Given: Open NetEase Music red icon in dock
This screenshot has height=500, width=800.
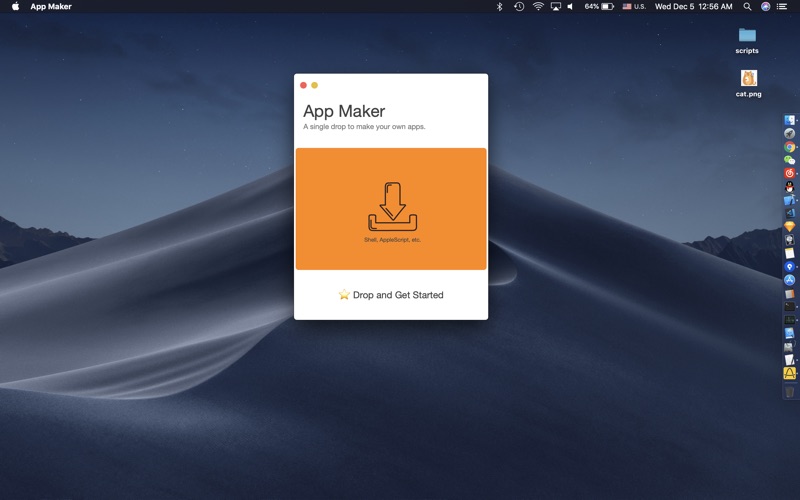Looking at the screenshot, I should pyautogui.click(x=789, y=173).
